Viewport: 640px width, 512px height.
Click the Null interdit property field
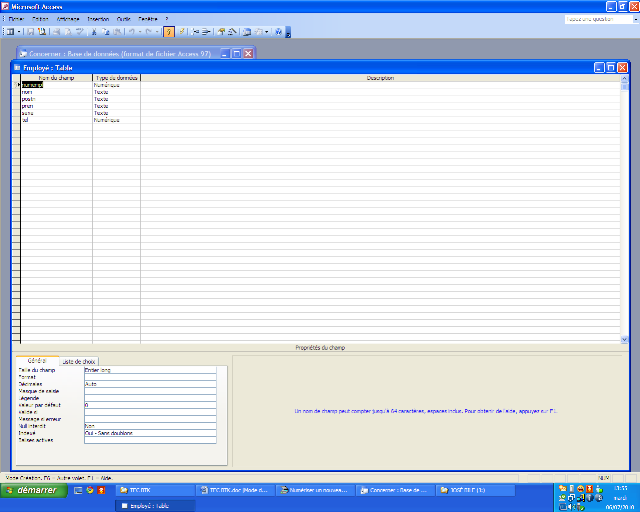[150, 426]
